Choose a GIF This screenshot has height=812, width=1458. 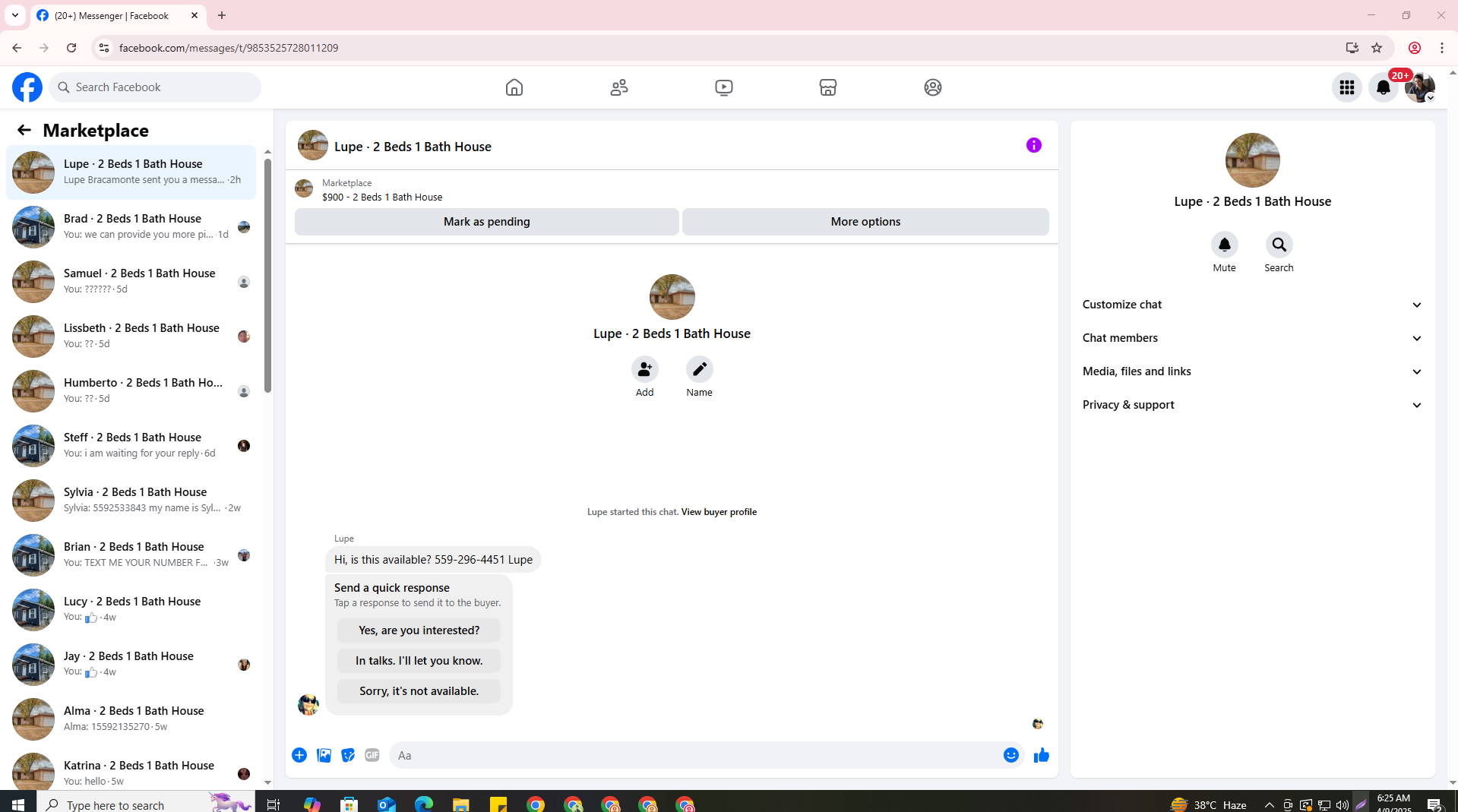point(372,755)
